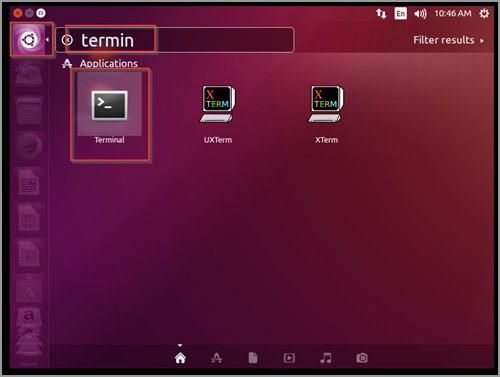Switch to the Photos lens

click(x=362, y=358)
